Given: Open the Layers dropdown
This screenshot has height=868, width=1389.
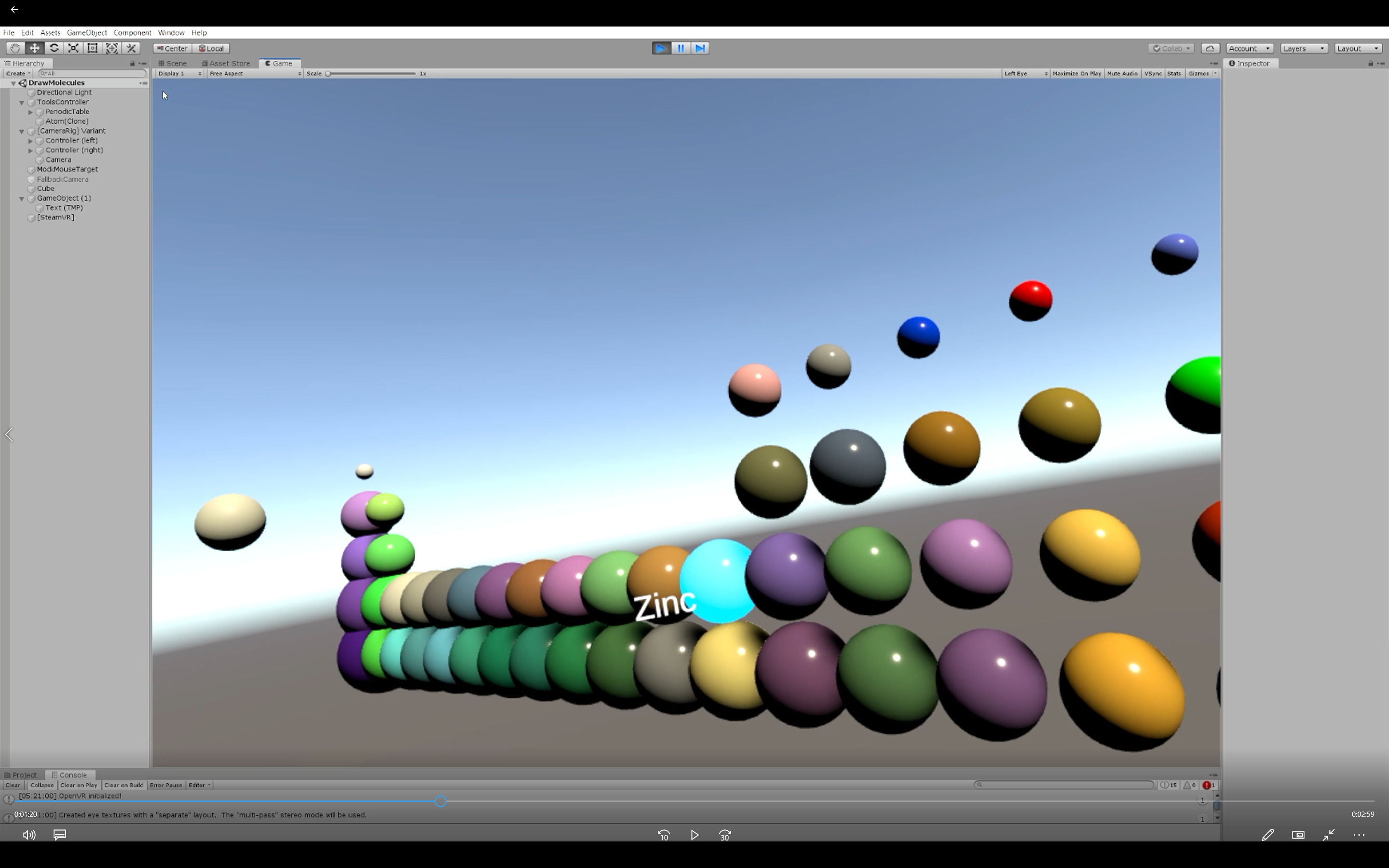Looking at the screenshot, I should (x=1304, y=48).
